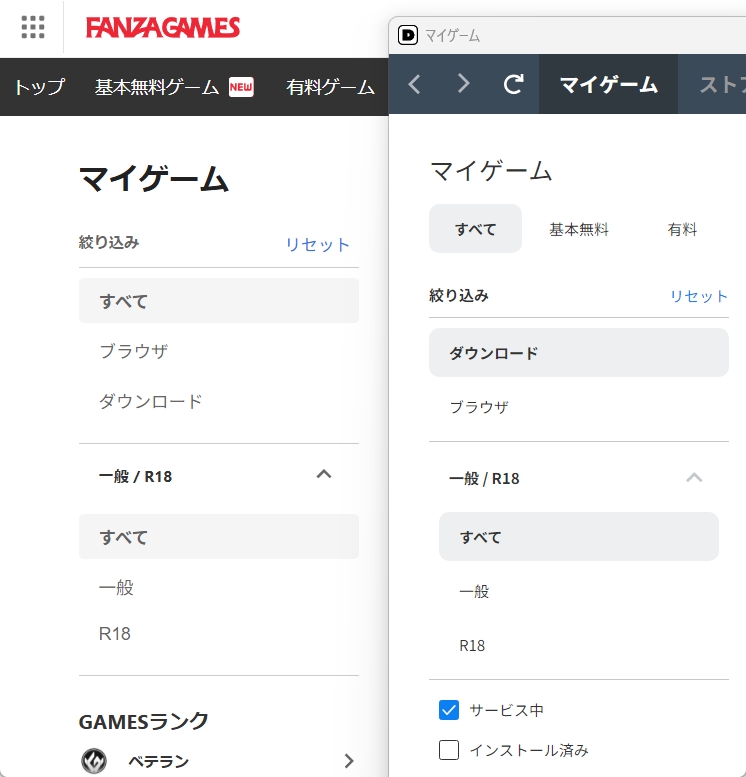Click リセット link in left page
Viewport: 746px width, 777px height.
pos(317,245)
